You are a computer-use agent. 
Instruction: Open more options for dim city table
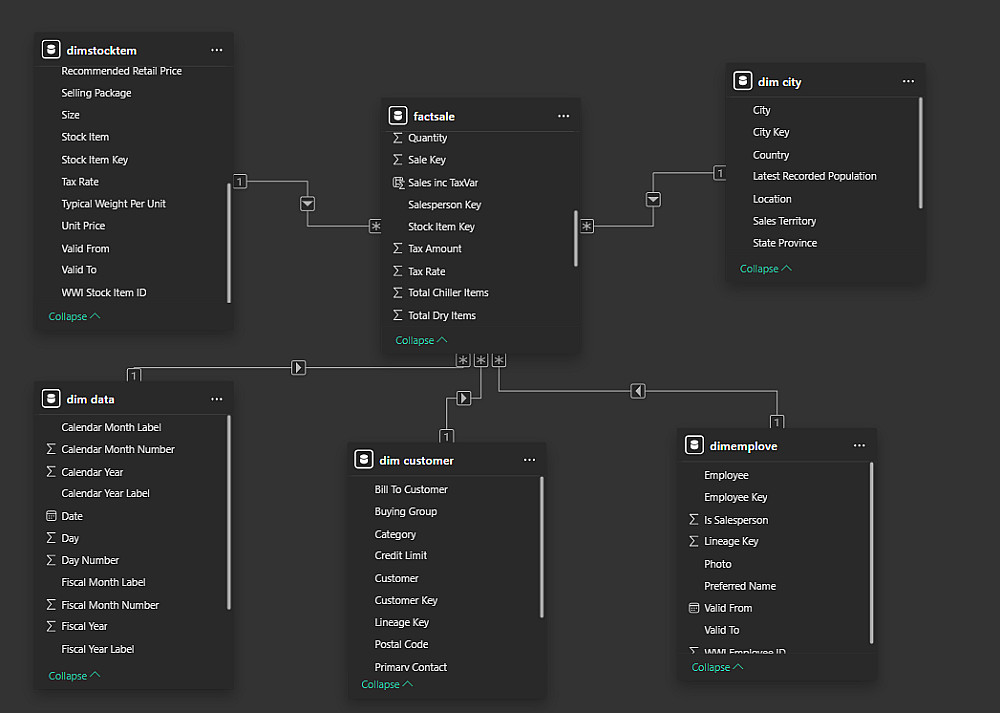tap(908, 82)
